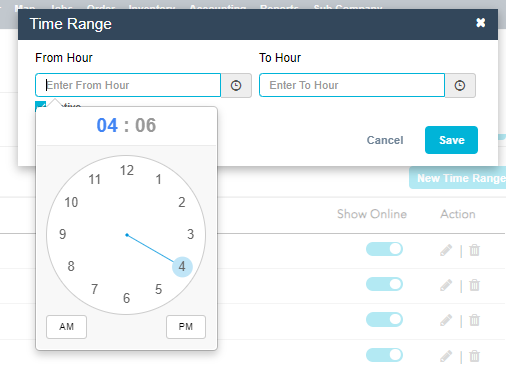The height and width of the screenshot is (374, 506).
Task: Pick hour 6 on the clock
Action: [126, 298]
